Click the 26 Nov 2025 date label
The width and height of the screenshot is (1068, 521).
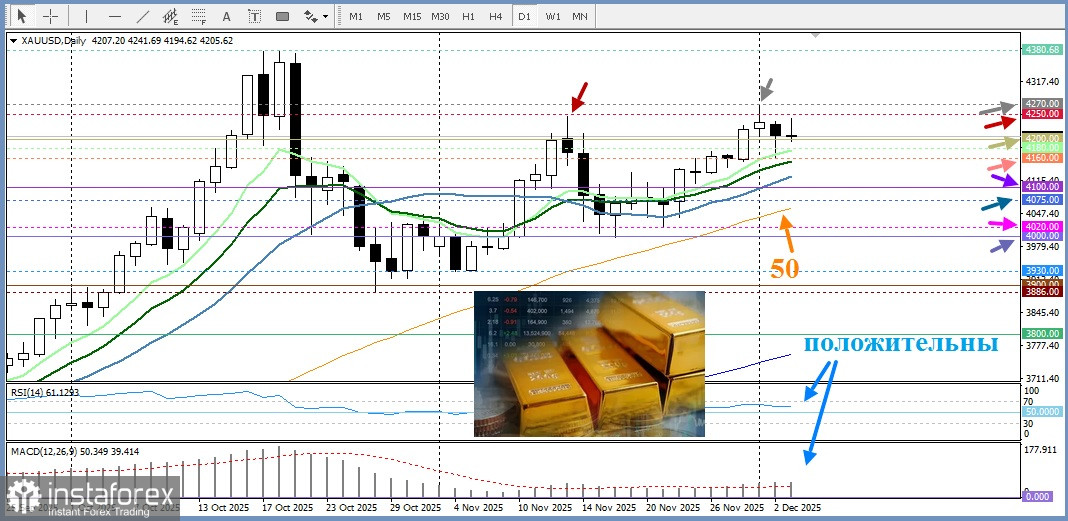point(737,508)
